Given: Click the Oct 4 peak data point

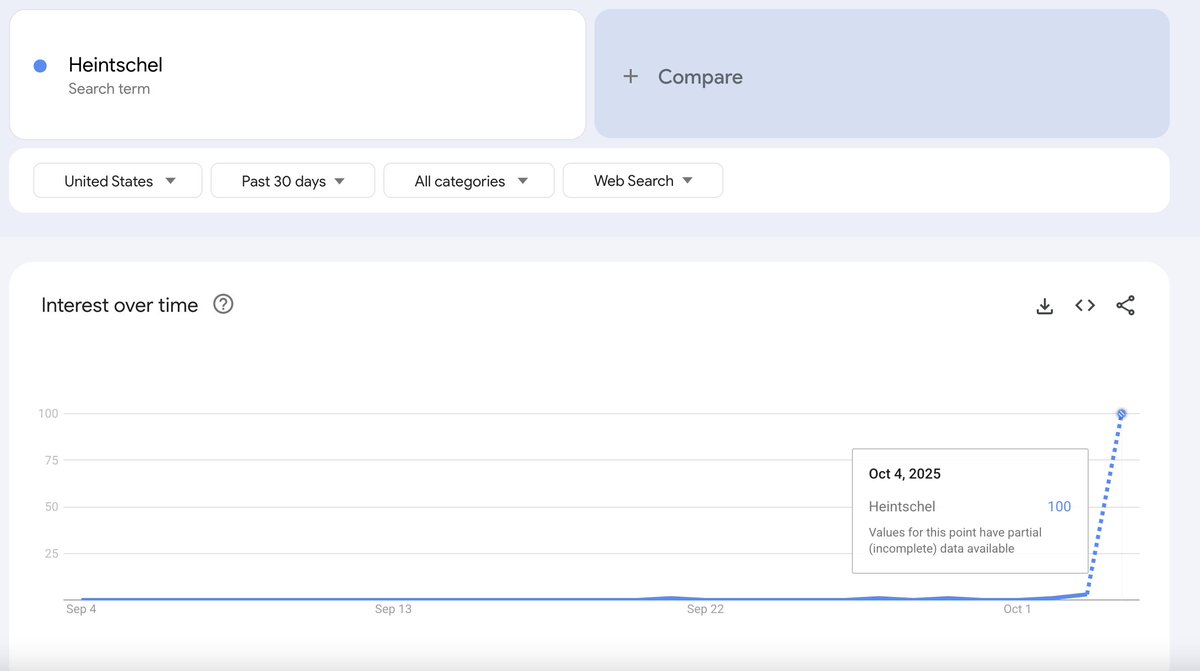Looking at the screenshot, I should 1122,414.
